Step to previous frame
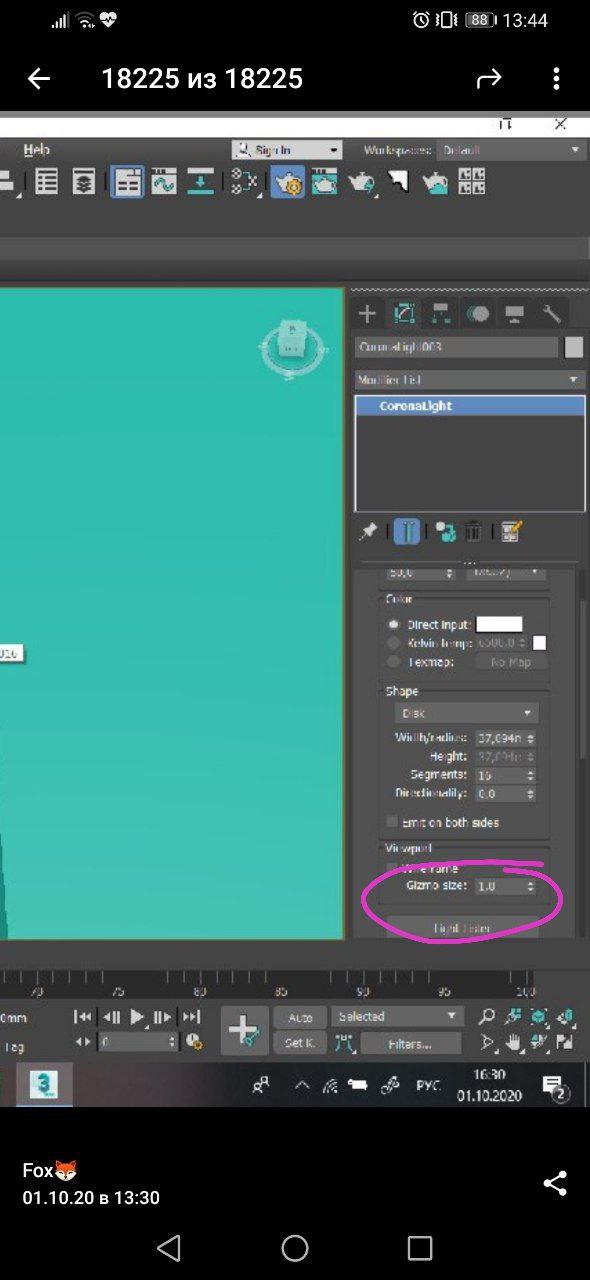590x1280 pixels. coord(112,1017)
